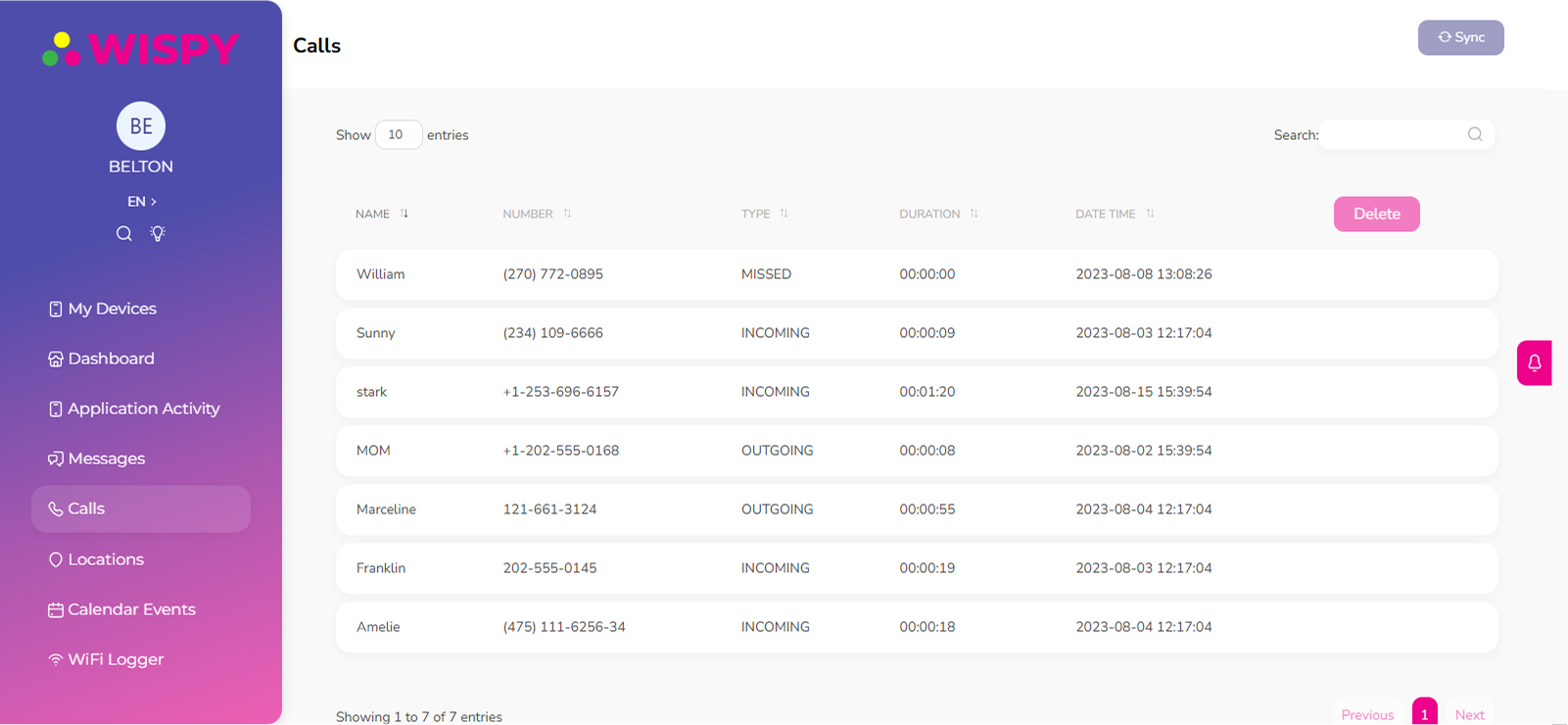Click the Calls page heading
The height and width of the screenshot is (725, 1568).
click(x=317, y=45)
